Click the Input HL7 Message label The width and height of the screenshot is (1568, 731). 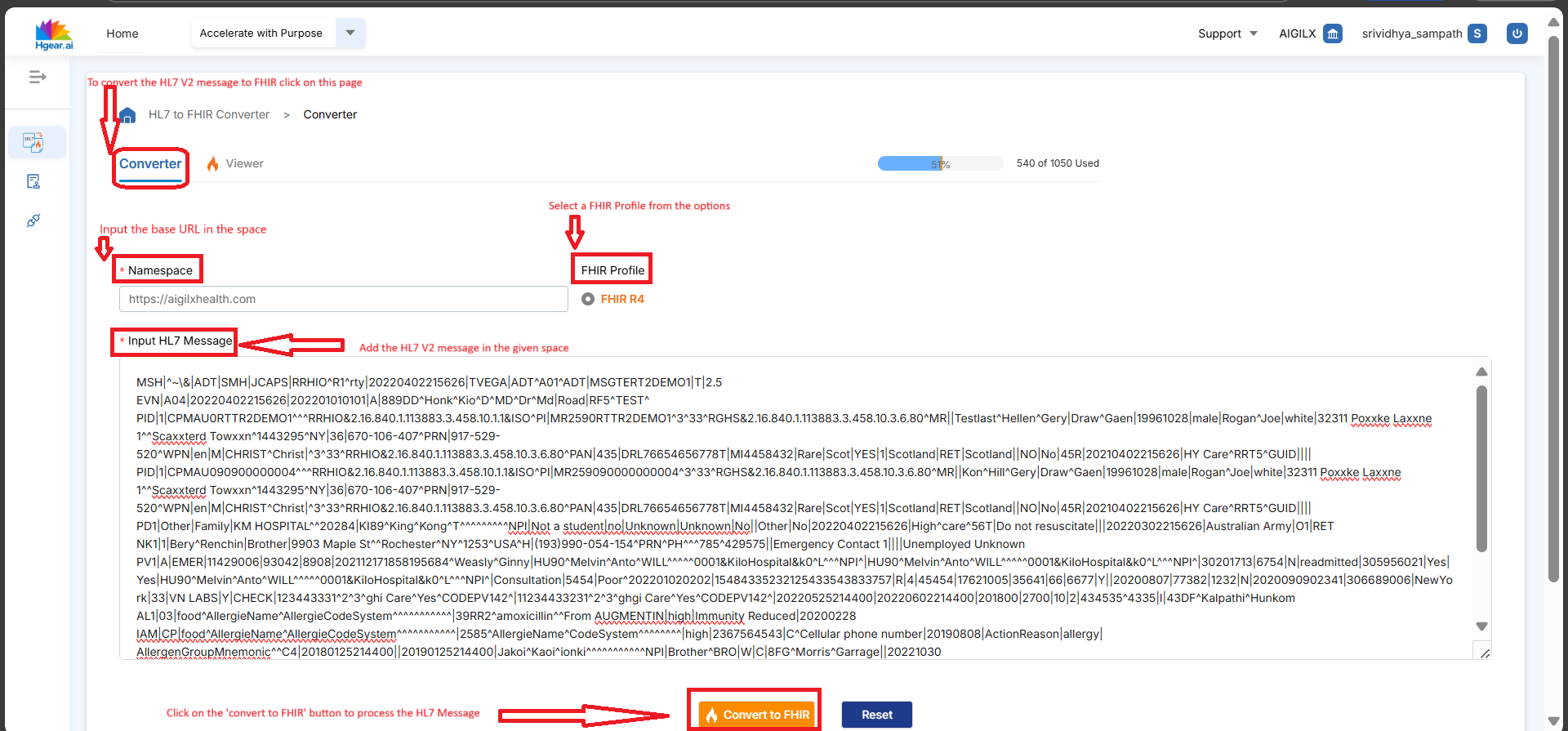pos(180,341)
